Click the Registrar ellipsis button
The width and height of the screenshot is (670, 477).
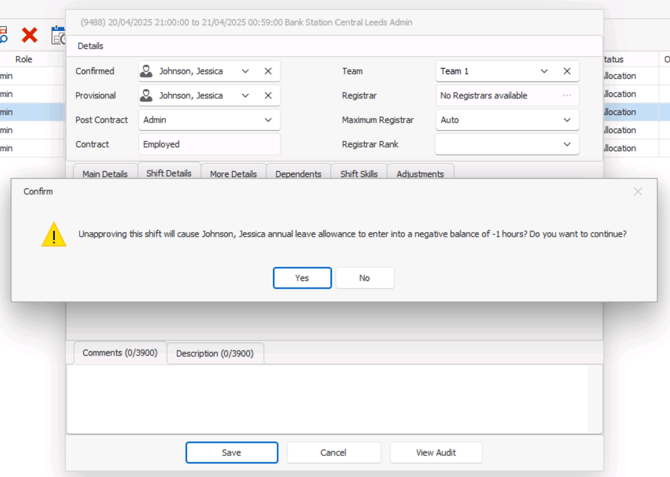(x=567, y=96)
